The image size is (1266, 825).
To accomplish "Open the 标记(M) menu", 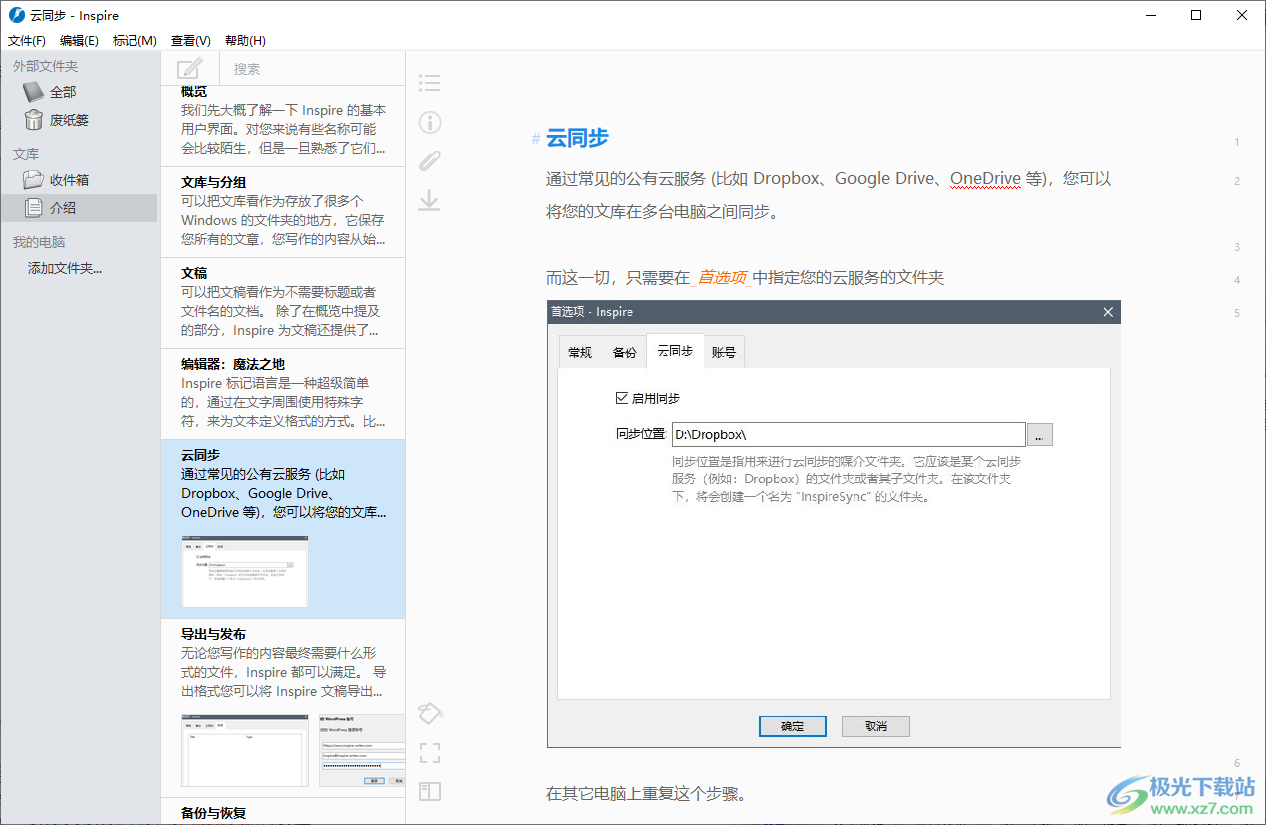I will click(134, 41).
